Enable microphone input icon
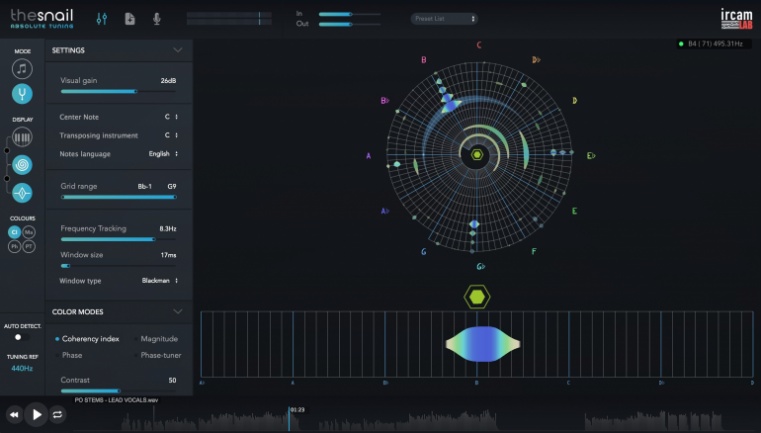Viewport: 761px width, 433px height. pos(156,19)
